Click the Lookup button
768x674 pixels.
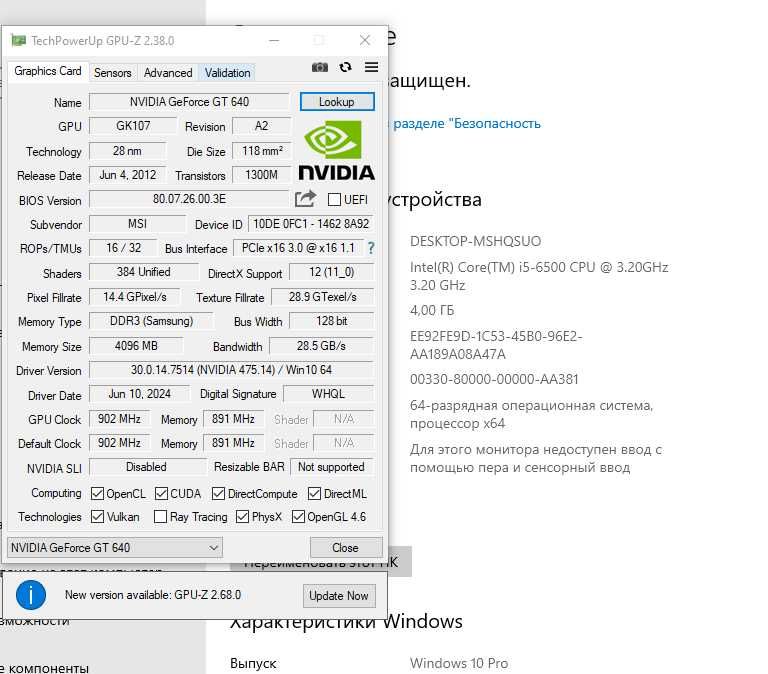tap(337, 102)
